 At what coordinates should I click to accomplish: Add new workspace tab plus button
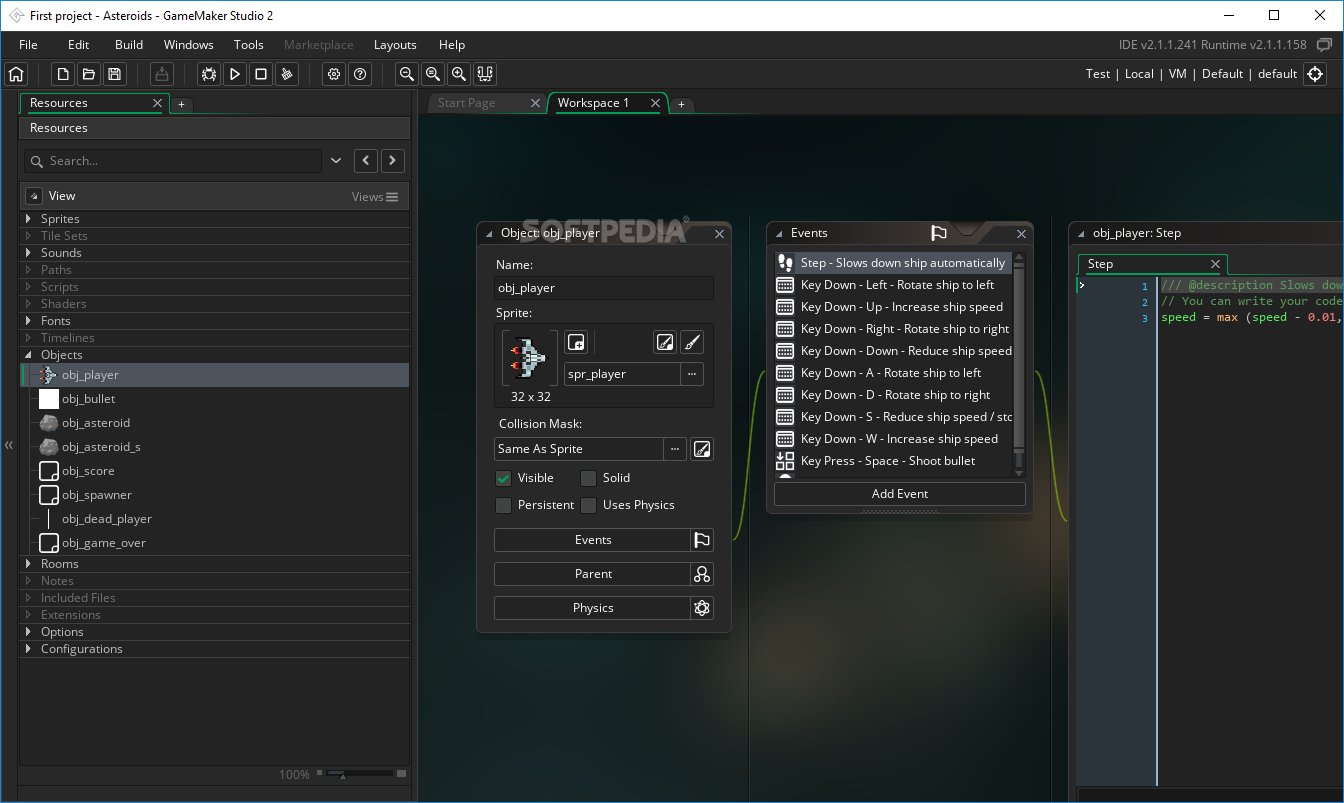681,104
